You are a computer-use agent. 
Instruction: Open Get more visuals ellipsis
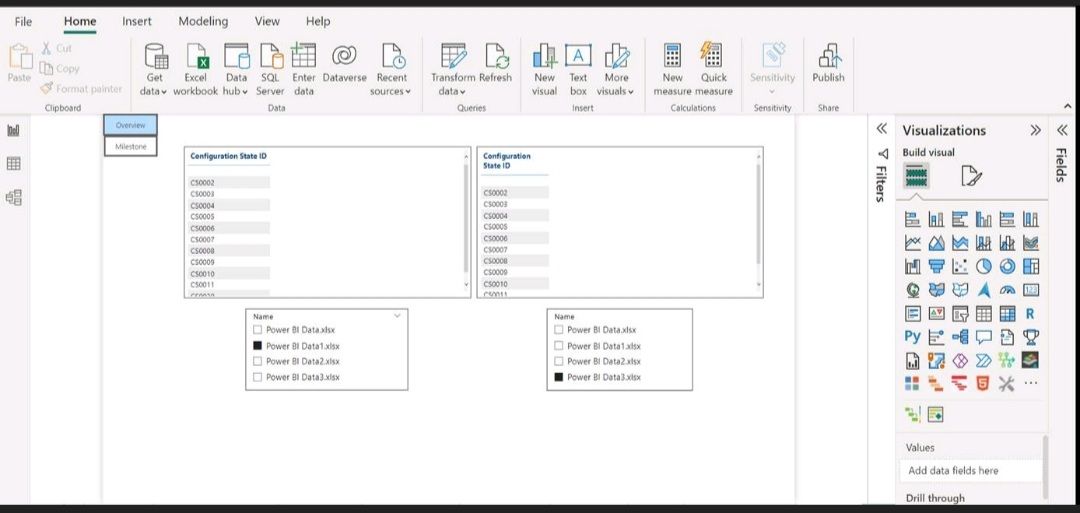[1030, 384]
